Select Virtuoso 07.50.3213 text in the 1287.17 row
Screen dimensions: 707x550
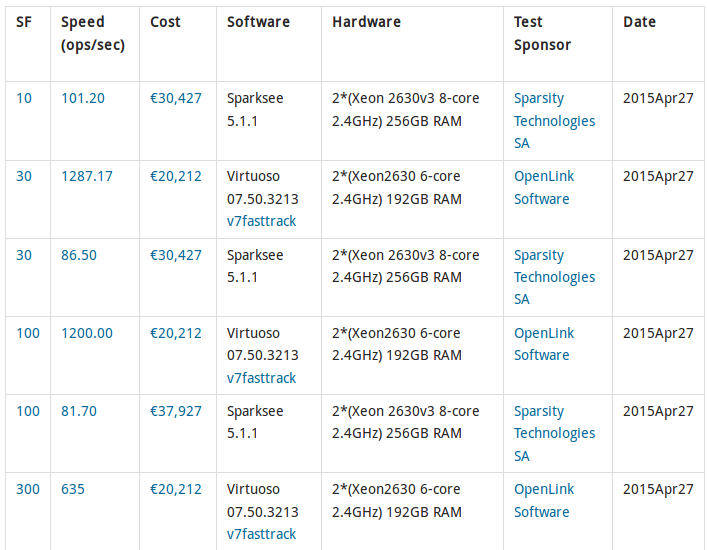pos(263,188)
